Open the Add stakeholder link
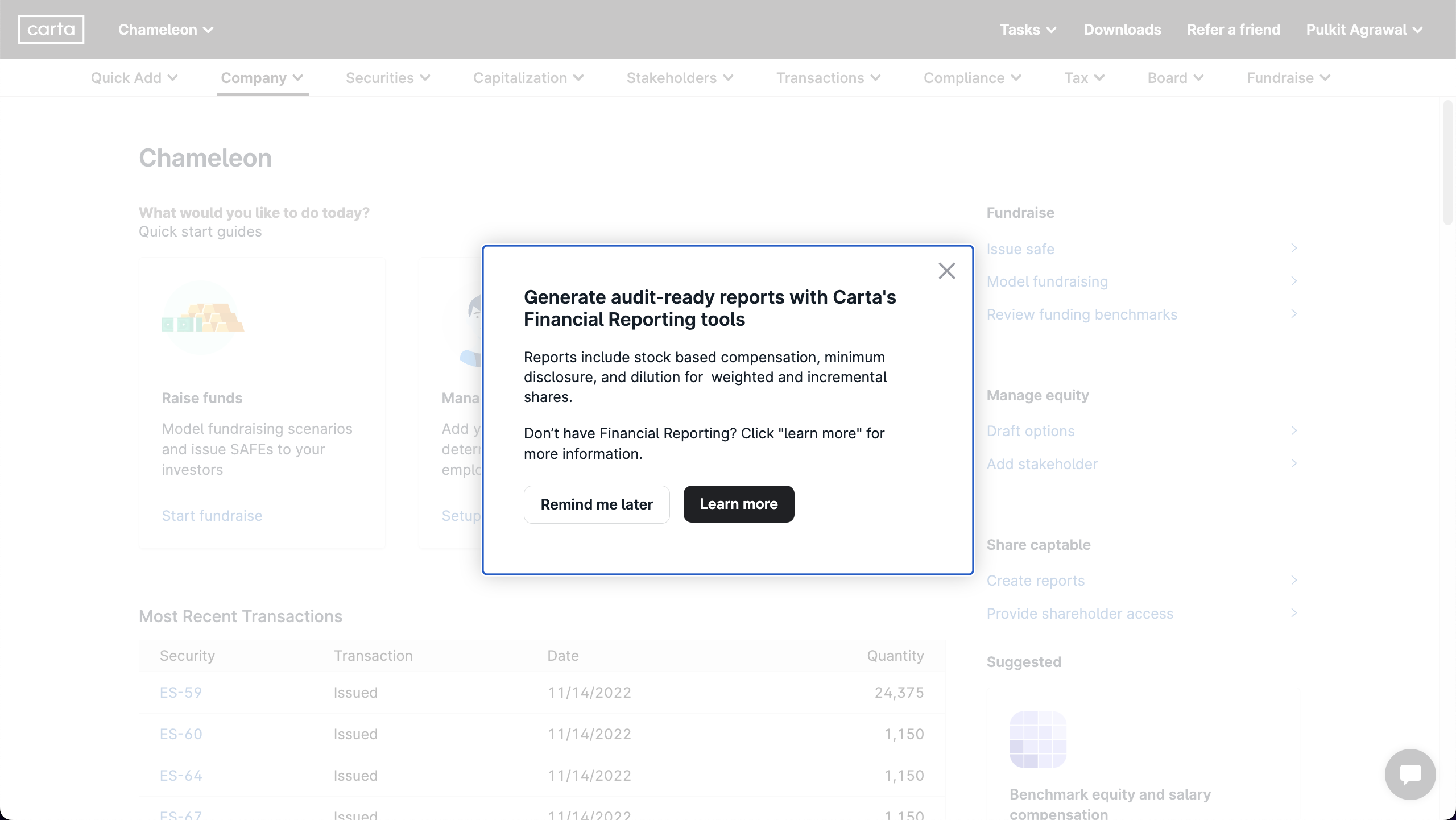The width and height of the screenshot is (1456, 820). 1042,464
